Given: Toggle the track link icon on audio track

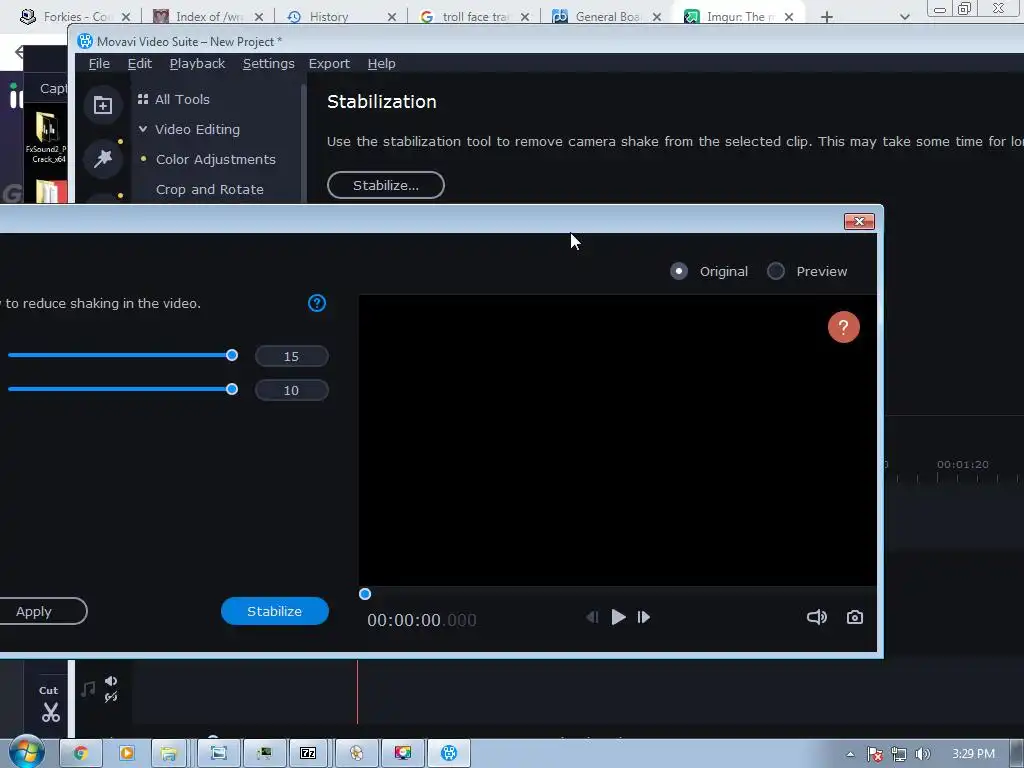Looking at the screenshot, I should (111, 697).
